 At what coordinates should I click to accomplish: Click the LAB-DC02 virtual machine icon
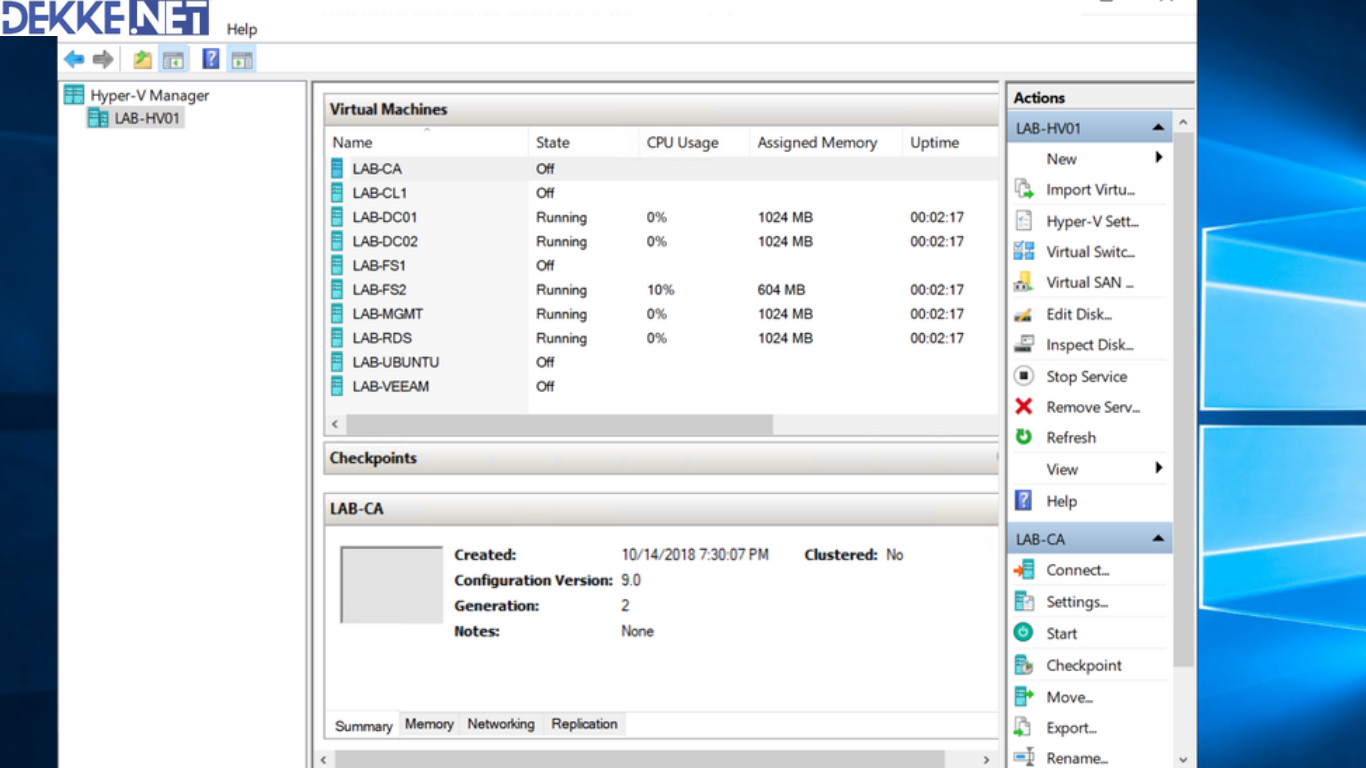337,241
